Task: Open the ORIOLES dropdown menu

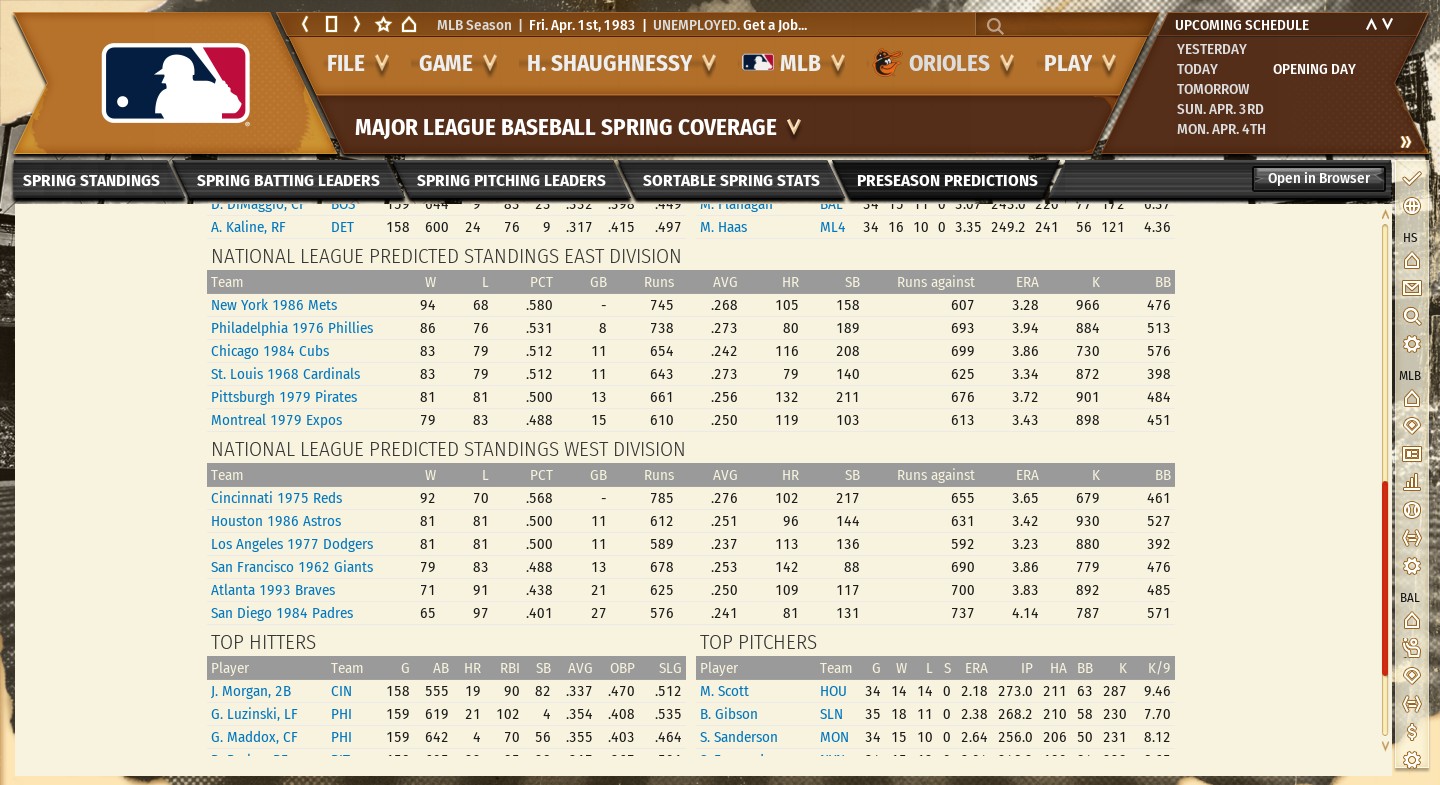Action: point(944,64)
